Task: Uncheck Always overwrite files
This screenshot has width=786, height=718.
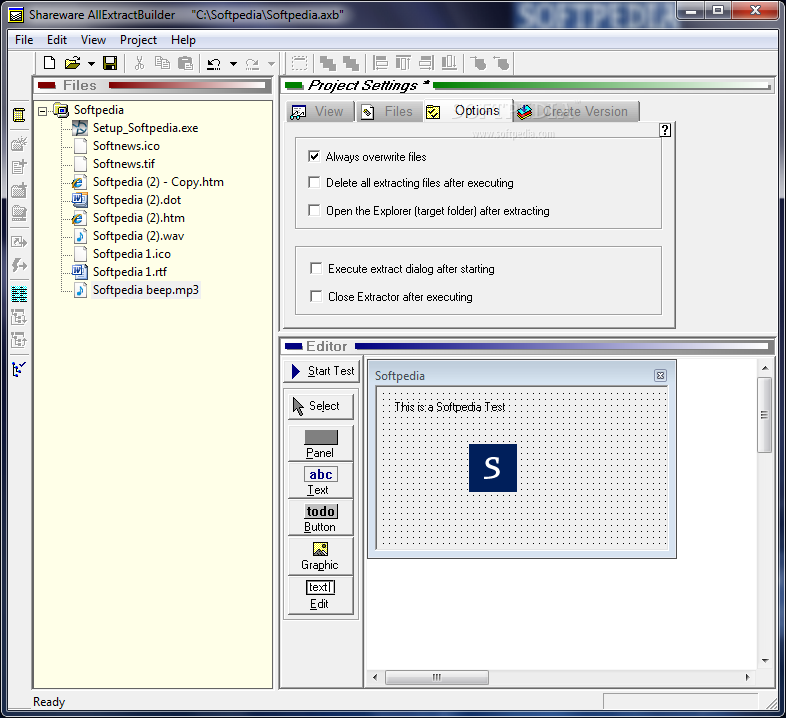Action: click(x=314, y=156)
